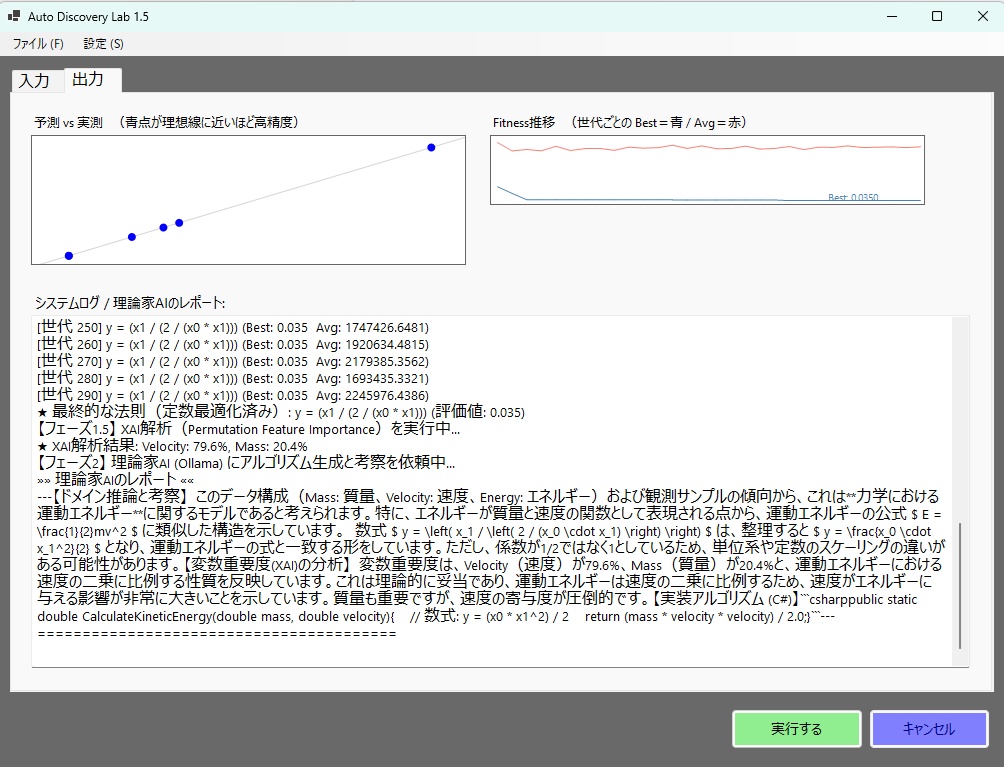Click the キャンセル button
The width and height of the screenshot is (1004, 767).
(x=928, y=729)
